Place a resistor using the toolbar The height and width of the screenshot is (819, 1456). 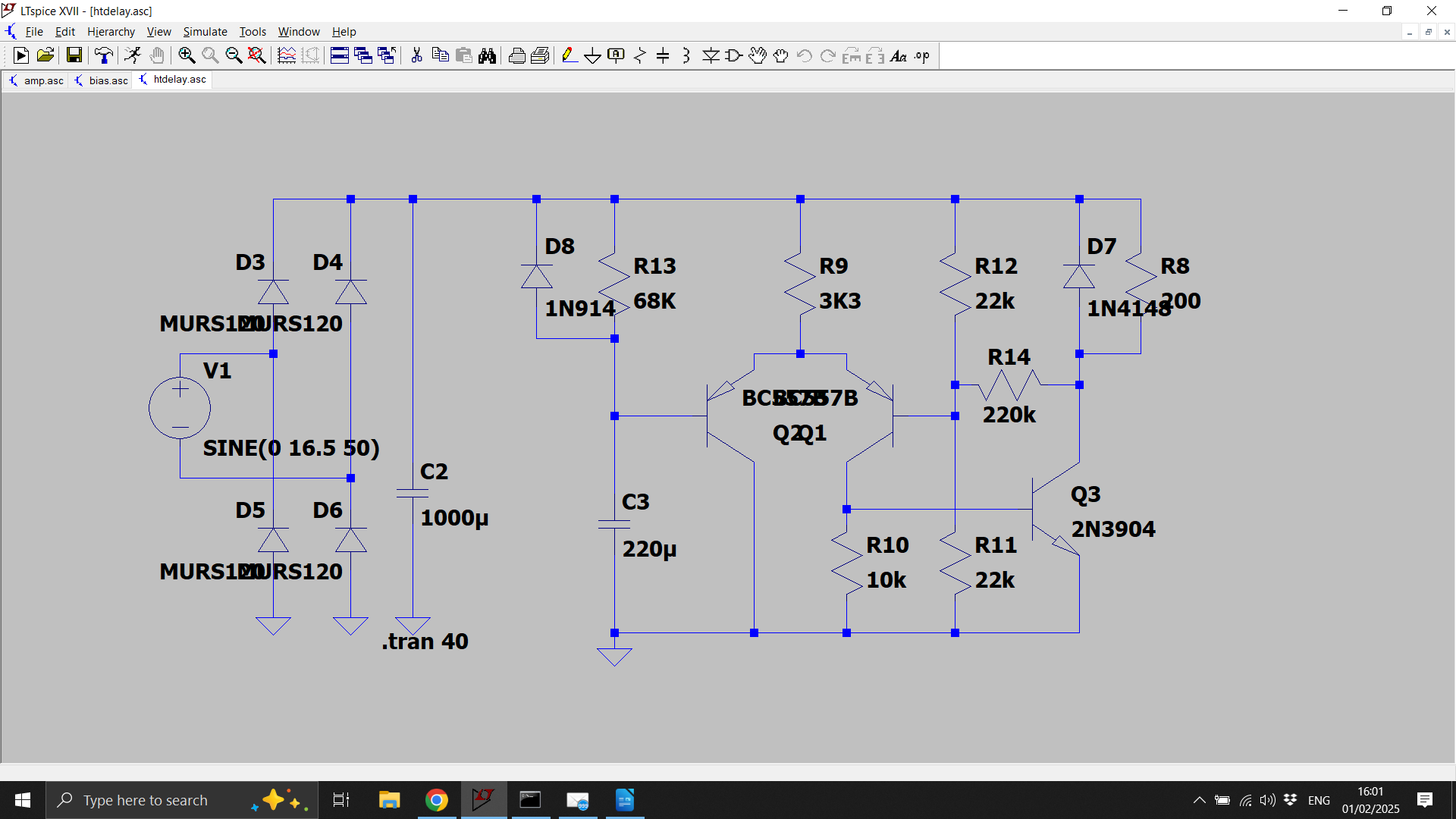pyautogui.click(x=640, y=55)
